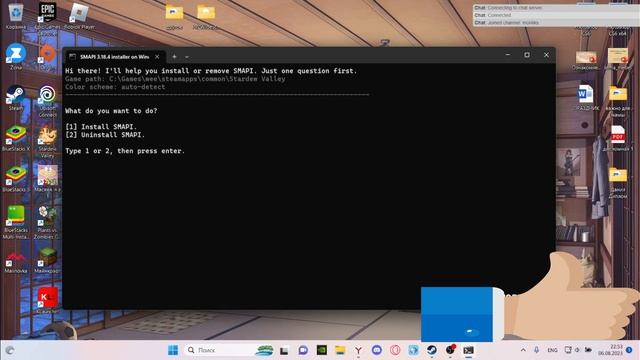The height and width of the screenshot is (360, 640).
Task: Open the PDF file on desktop
Action: (618, 138)
